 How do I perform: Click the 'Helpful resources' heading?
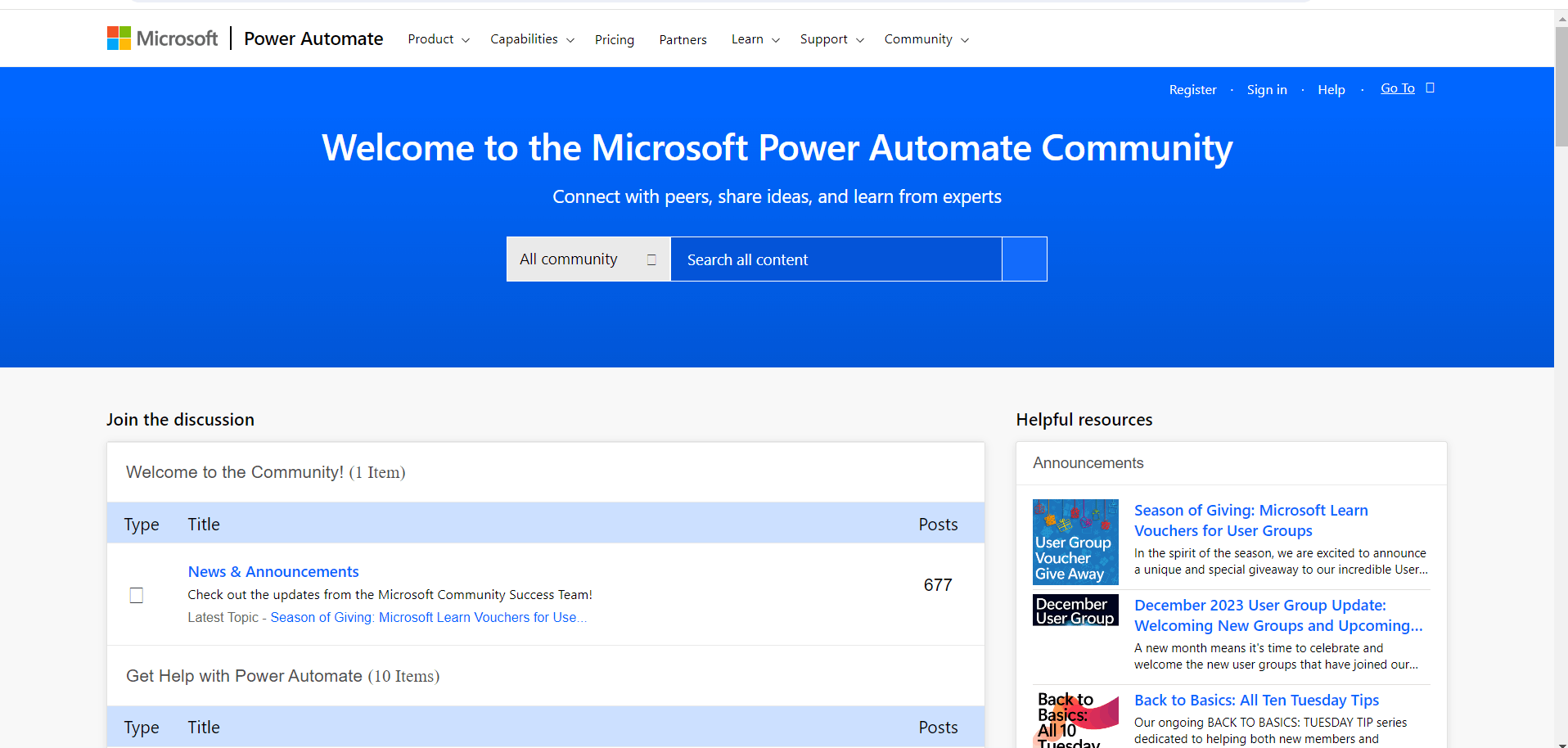[1084, 420]
